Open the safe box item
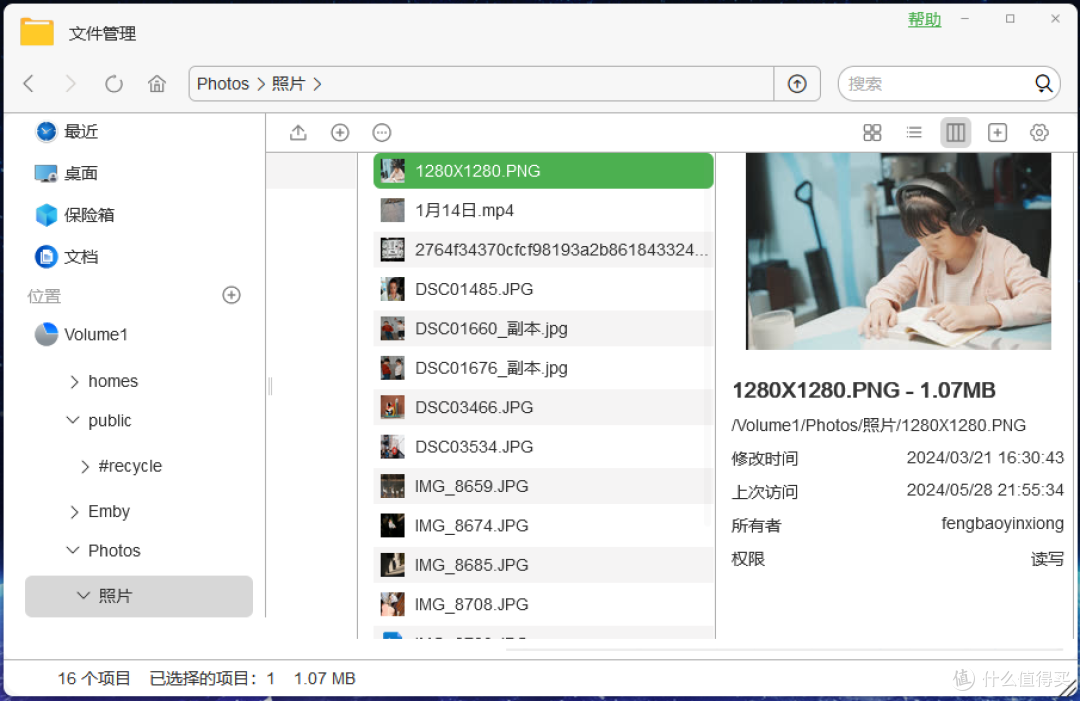1080x701 pixels. point(74,215)
